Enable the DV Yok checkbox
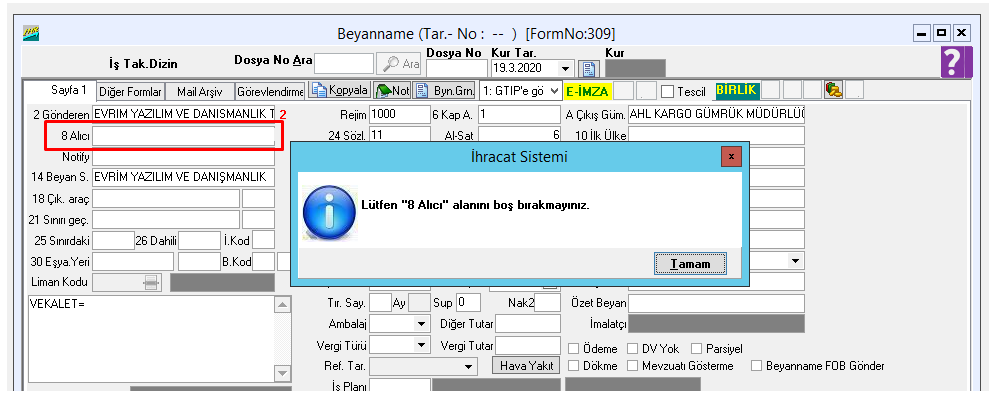 click(x=634, y=349)
